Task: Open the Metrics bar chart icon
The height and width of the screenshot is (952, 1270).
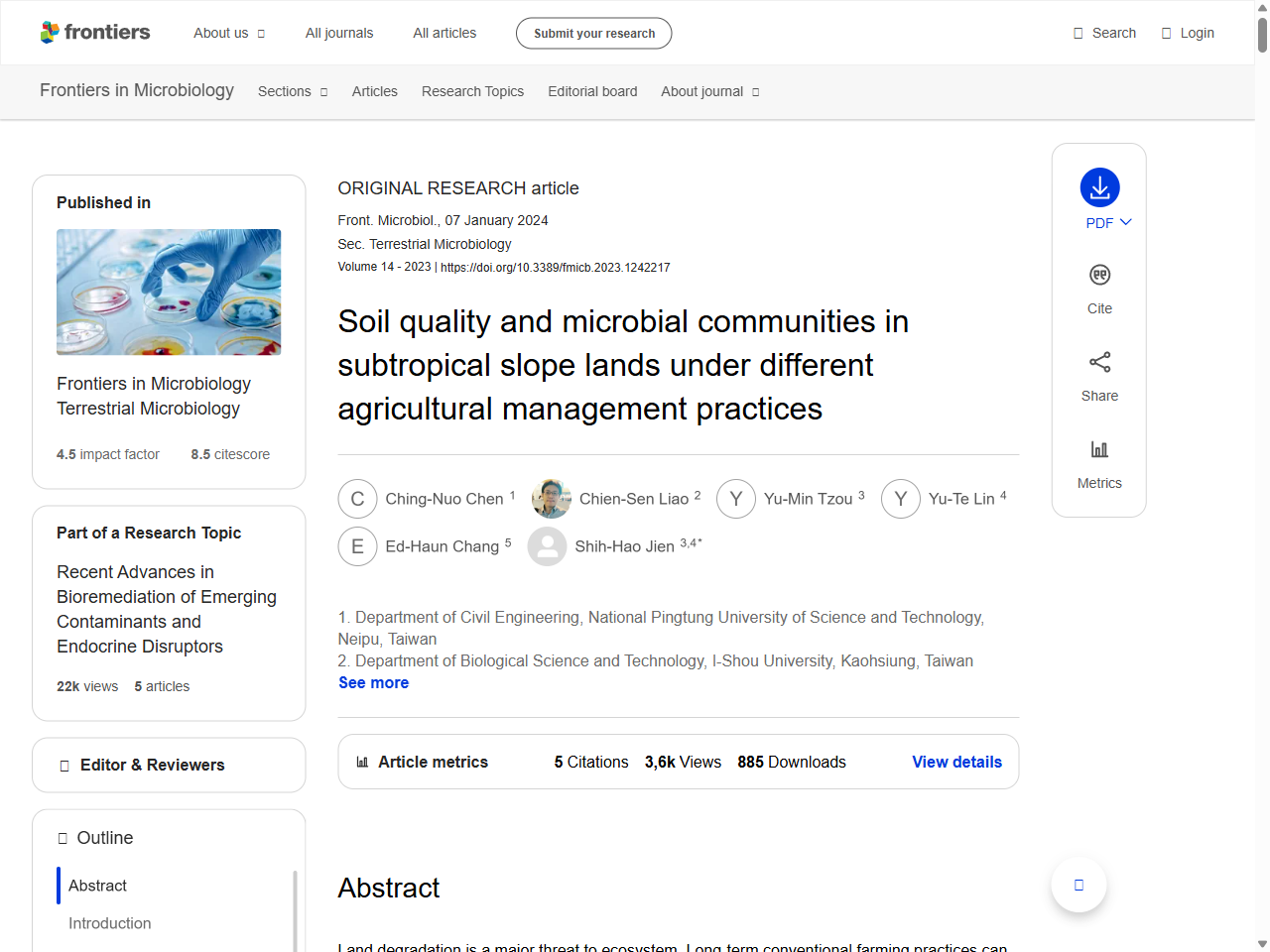Action: pyautogui.click(x=1099, y=449)
